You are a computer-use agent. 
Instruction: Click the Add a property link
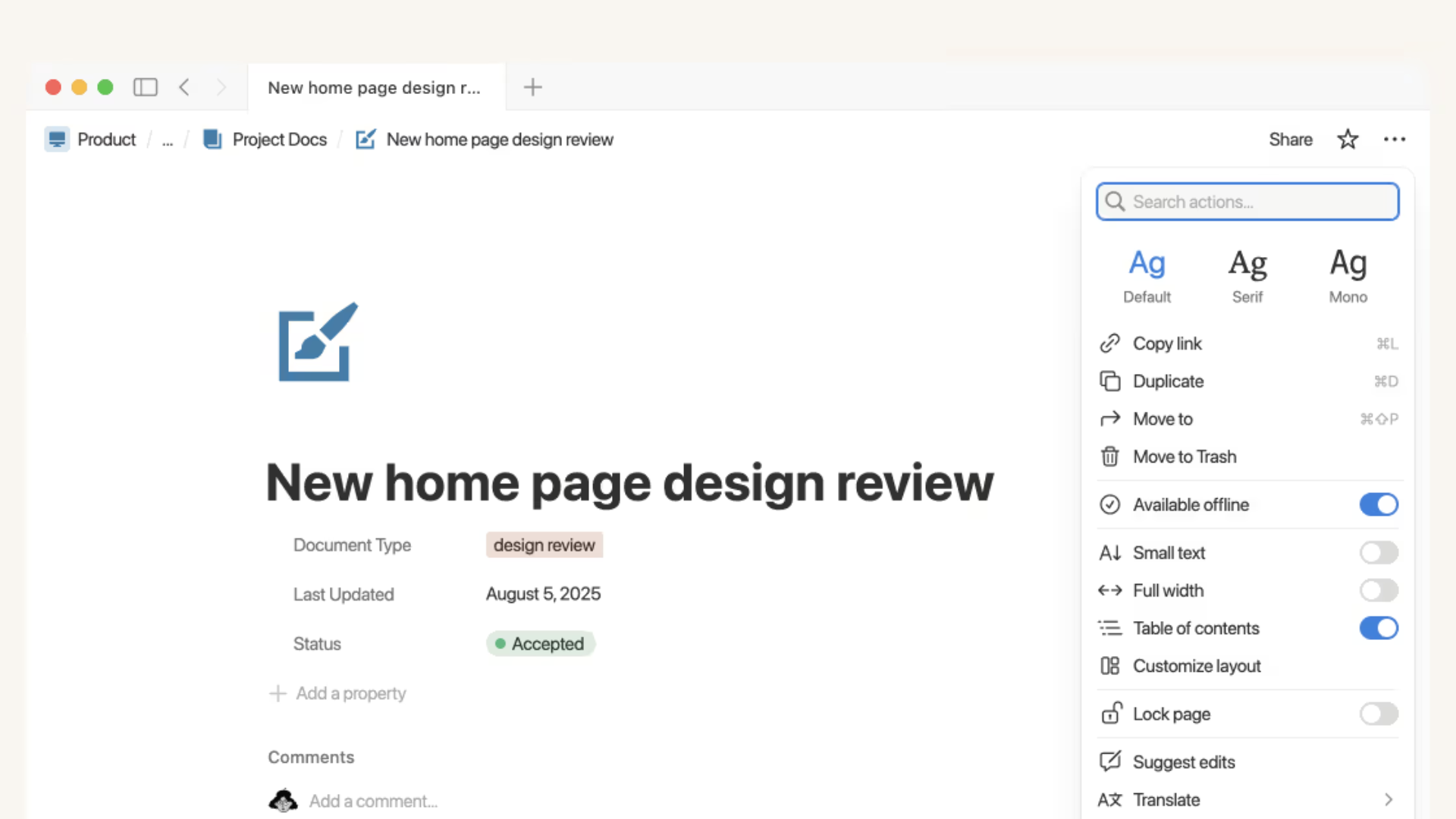350,694
